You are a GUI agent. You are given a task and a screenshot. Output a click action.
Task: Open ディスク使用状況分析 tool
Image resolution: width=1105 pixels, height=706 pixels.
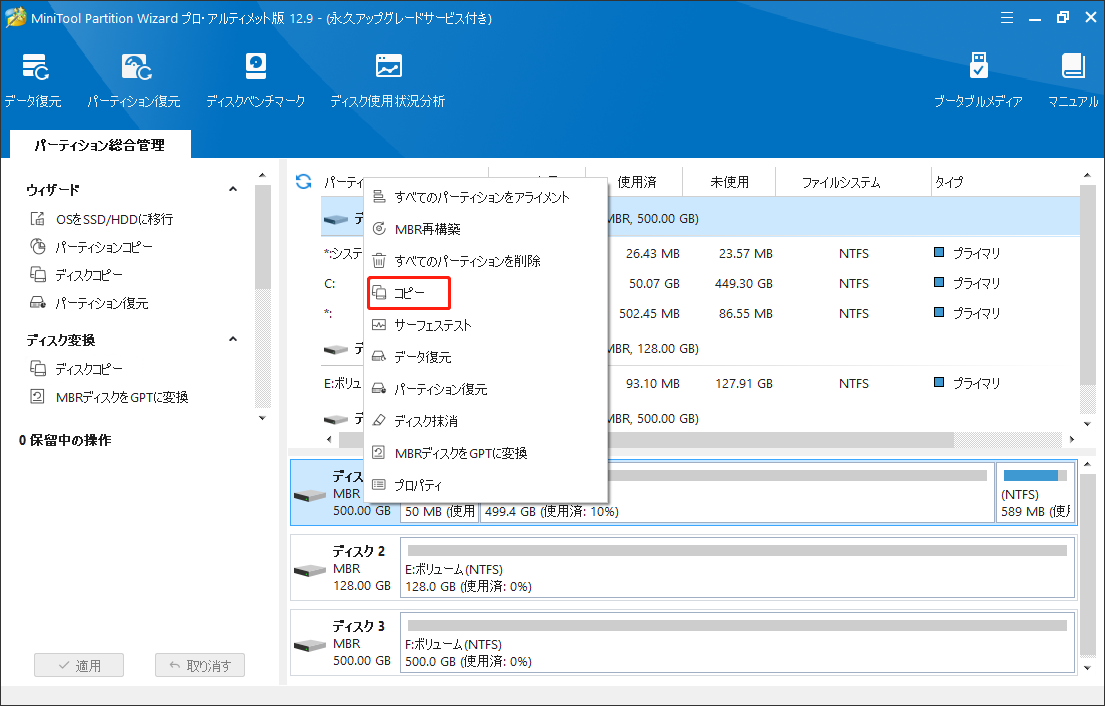tap(388, 80)
